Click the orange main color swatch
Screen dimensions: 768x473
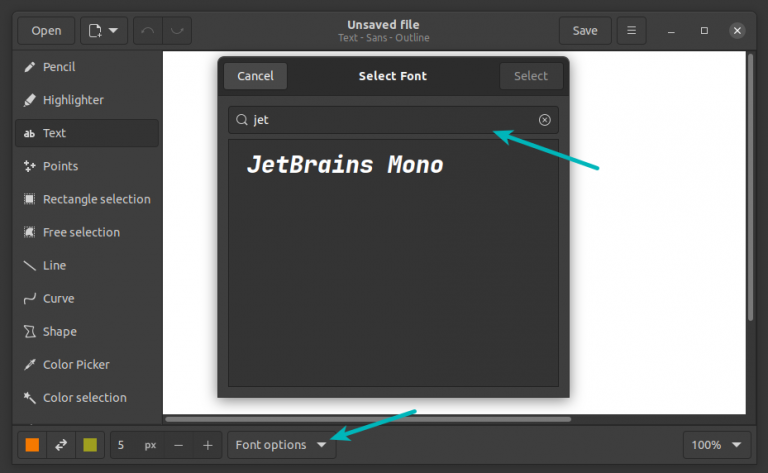pos(32,445)
